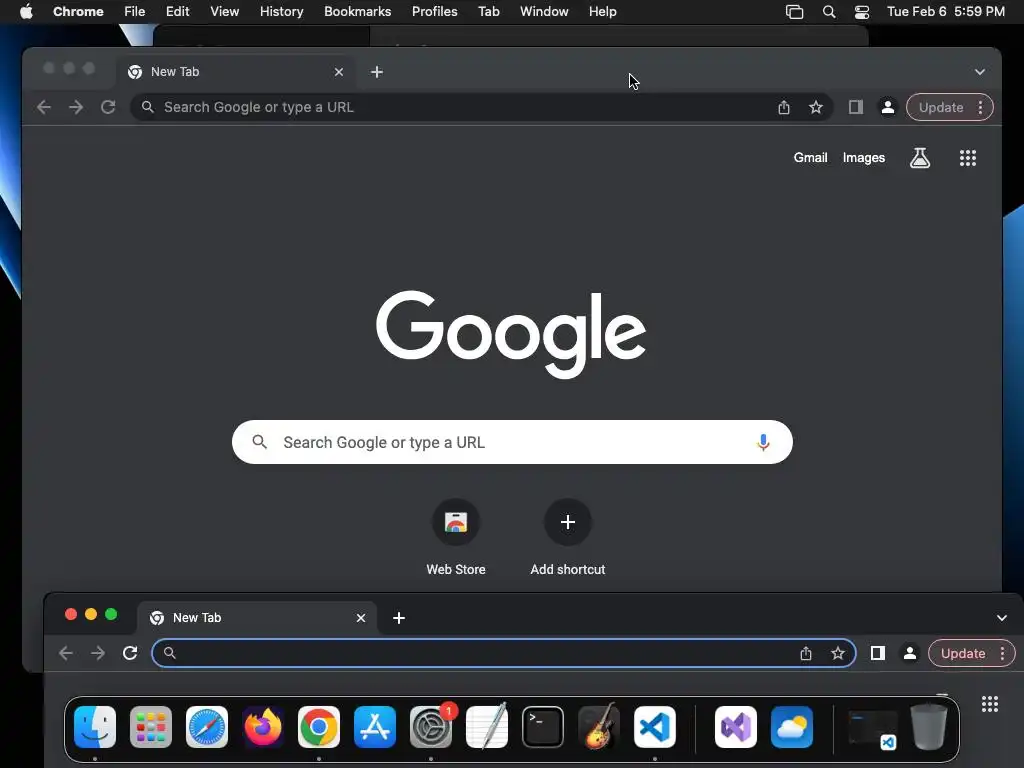Screen dimensions: 1024x768
Task: Launch Safari from the Dock
Action: coord(207,726)
